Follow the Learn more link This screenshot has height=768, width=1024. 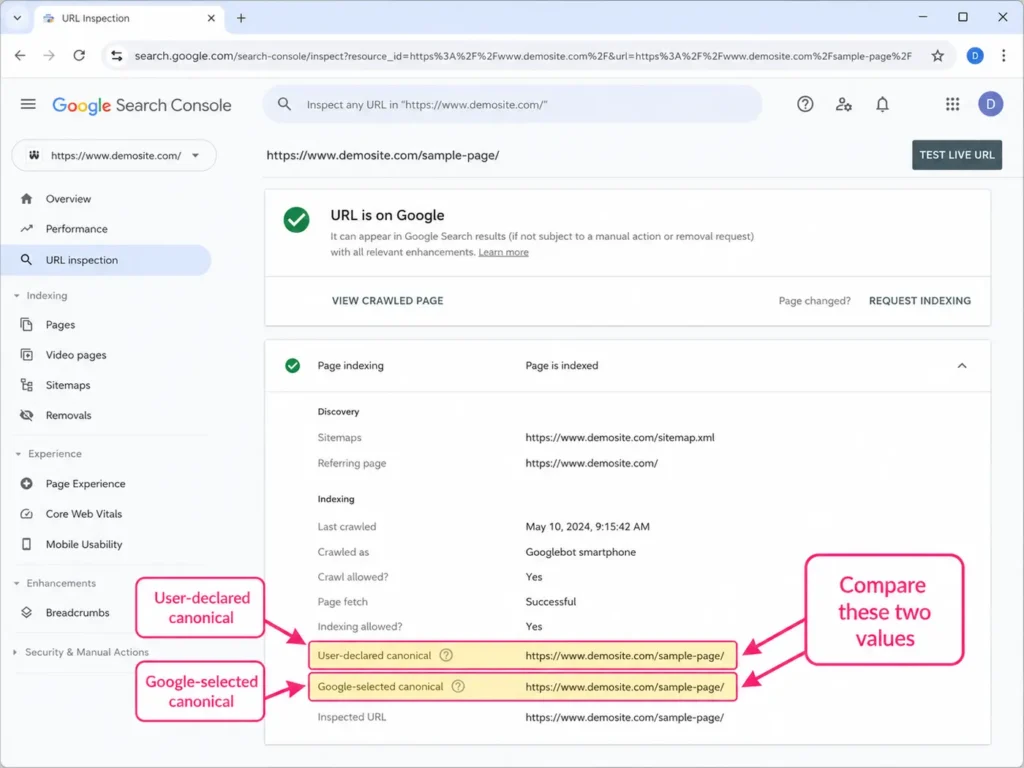pyautogui.click(x=504, y=252)
